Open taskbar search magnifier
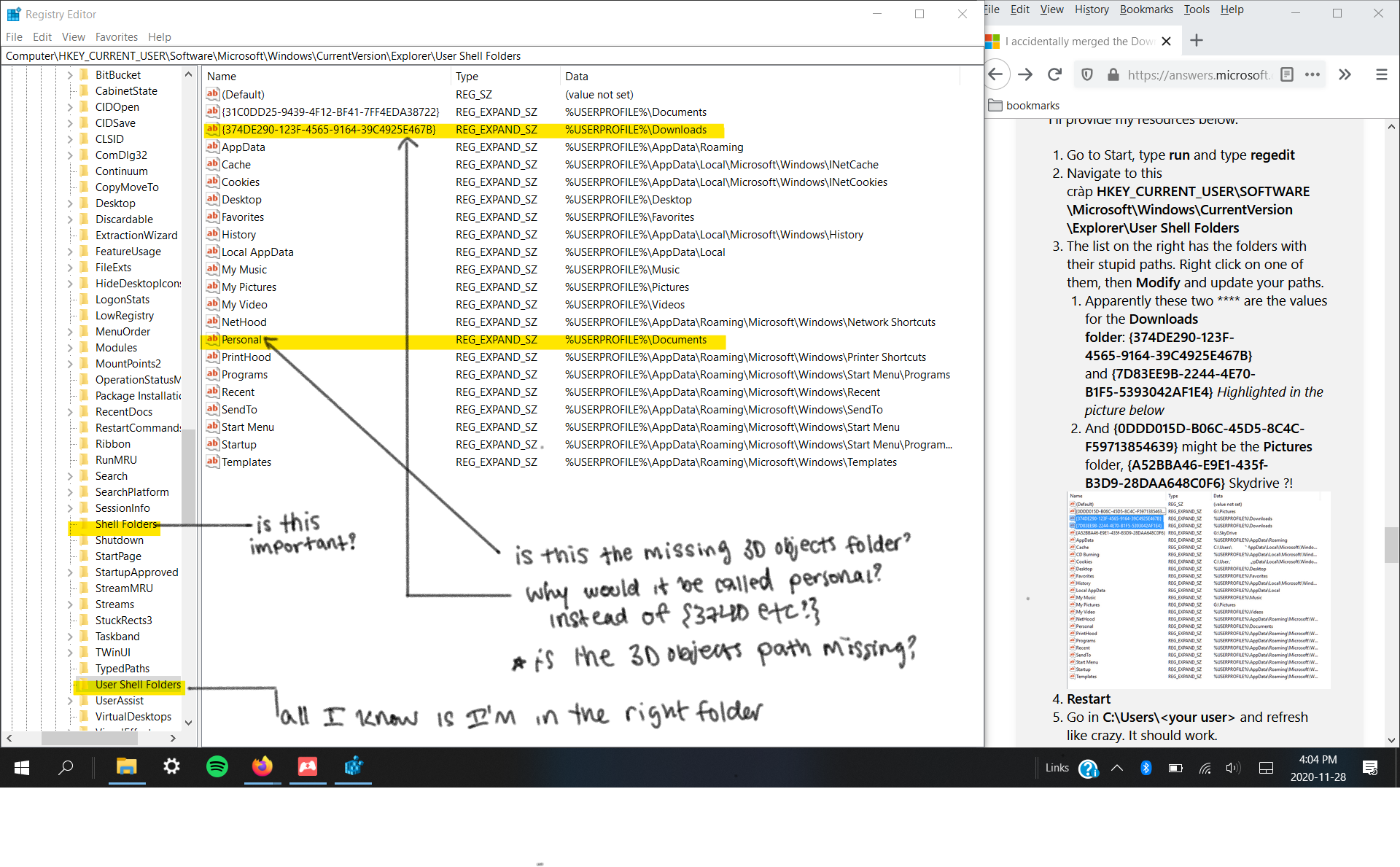 point(66,767)
